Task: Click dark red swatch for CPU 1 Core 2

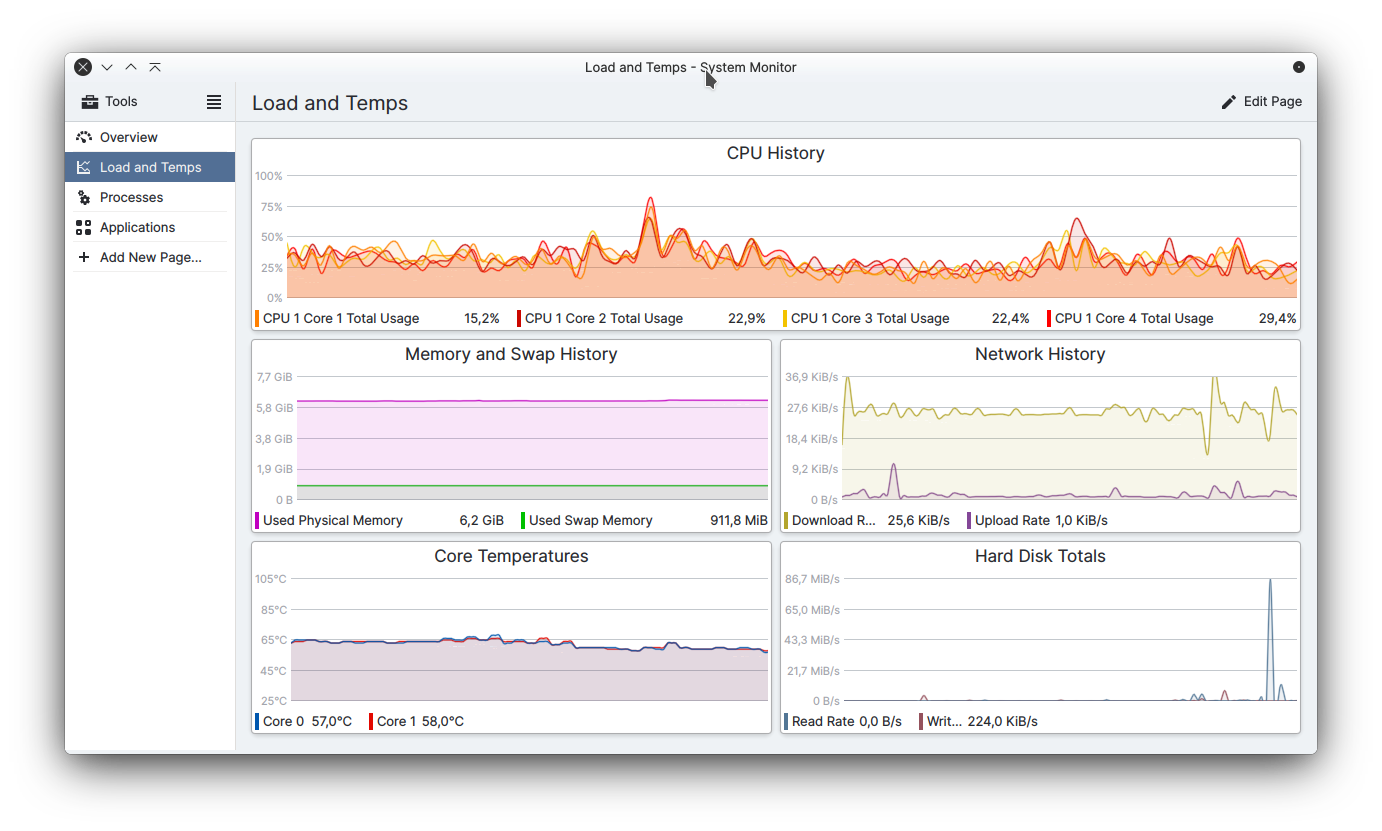Action: click(519, 318)
